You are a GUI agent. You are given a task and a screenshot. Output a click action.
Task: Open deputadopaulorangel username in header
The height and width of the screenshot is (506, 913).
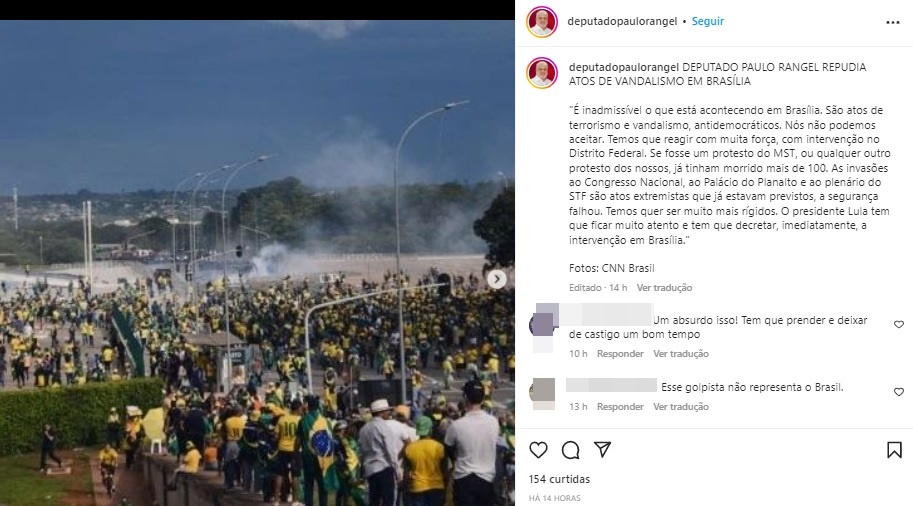click(x=622, y=21)
